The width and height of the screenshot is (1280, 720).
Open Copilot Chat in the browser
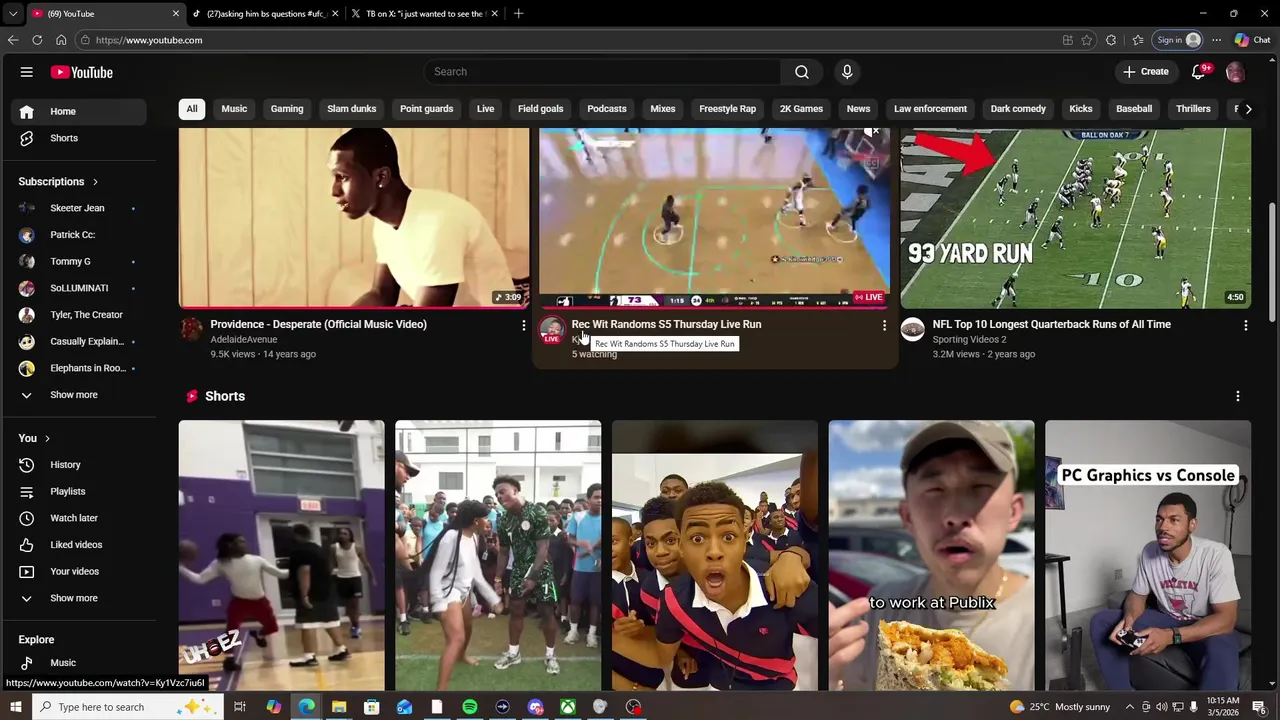coord(1252,40)
